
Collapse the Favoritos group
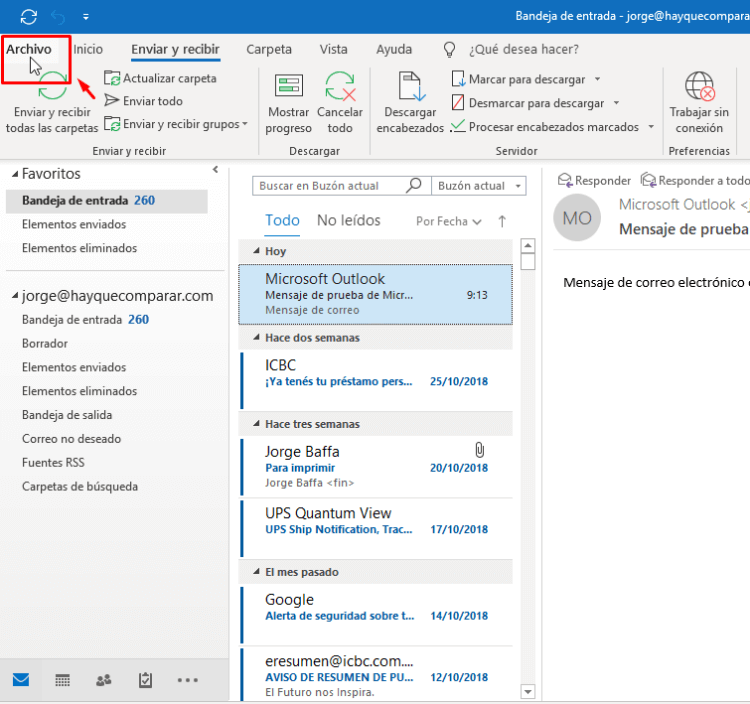(x=15, y=174)
